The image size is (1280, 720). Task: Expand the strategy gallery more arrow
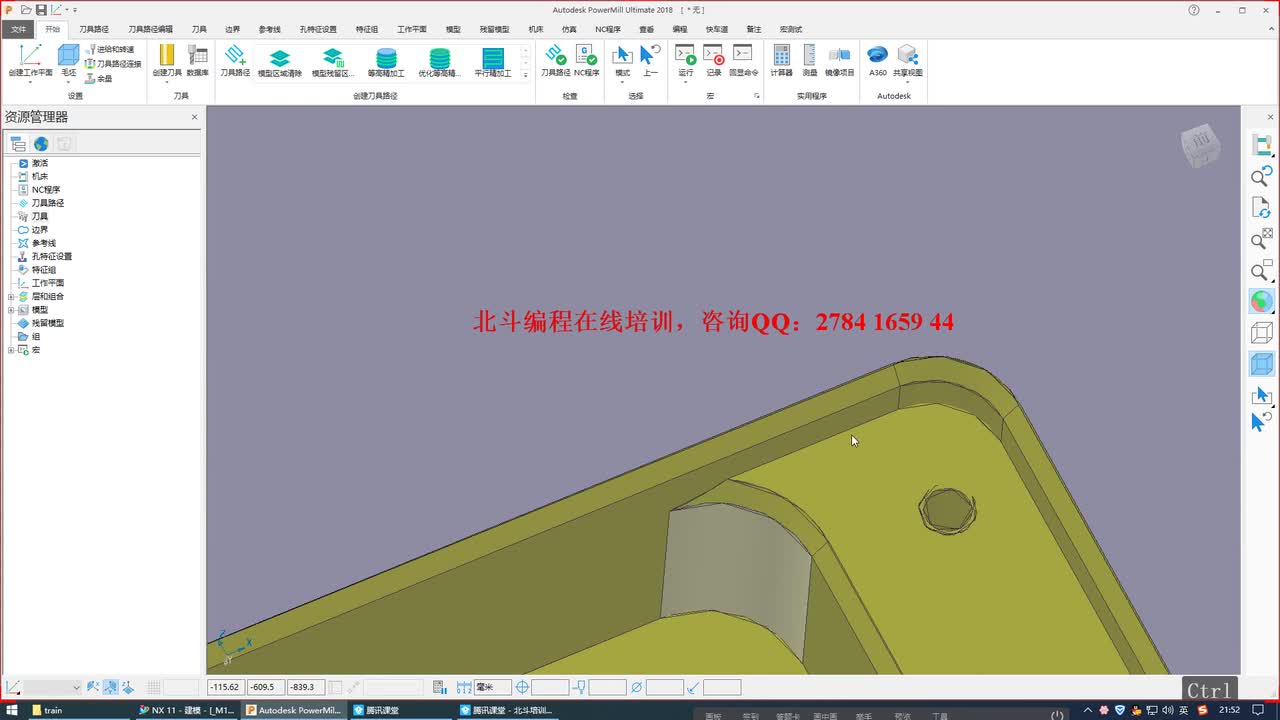click(525, 75)
